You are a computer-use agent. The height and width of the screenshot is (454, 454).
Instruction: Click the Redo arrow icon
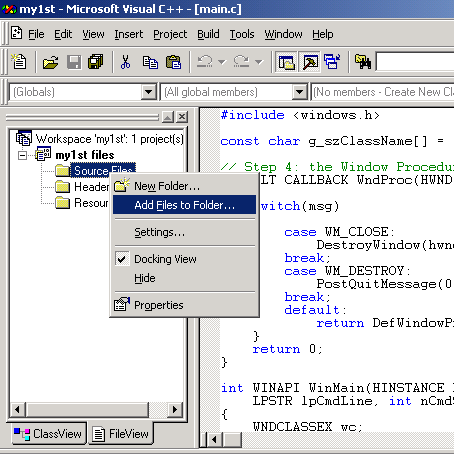click(241, 61)
